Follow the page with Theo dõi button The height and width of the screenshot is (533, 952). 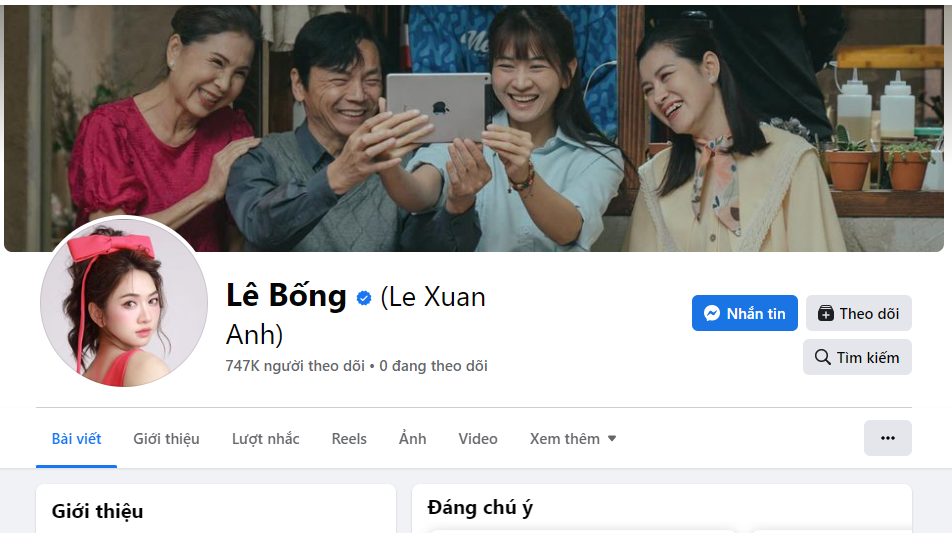858,313
